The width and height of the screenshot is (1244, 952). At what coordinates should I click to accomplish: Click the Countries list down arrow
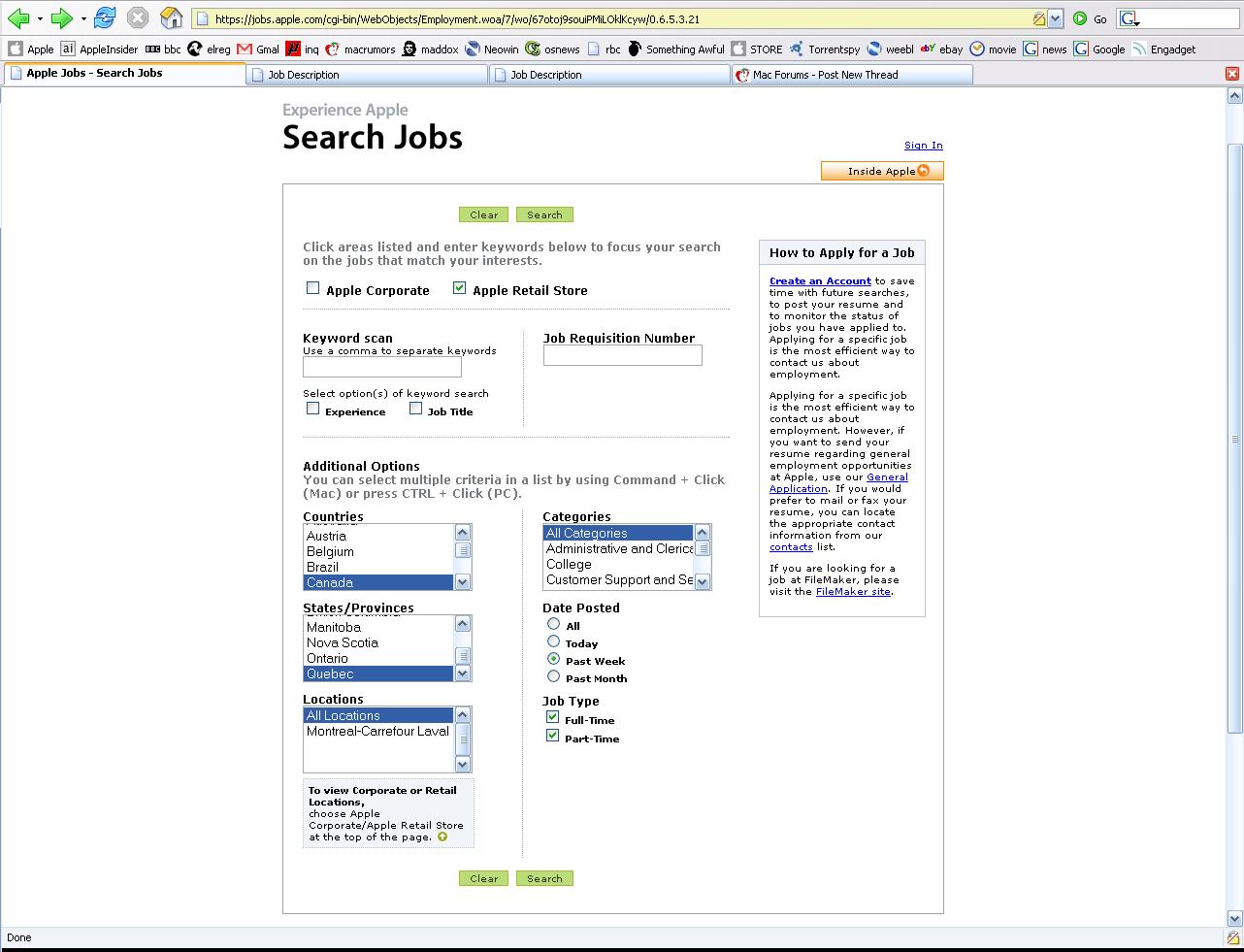pos(463,582)
